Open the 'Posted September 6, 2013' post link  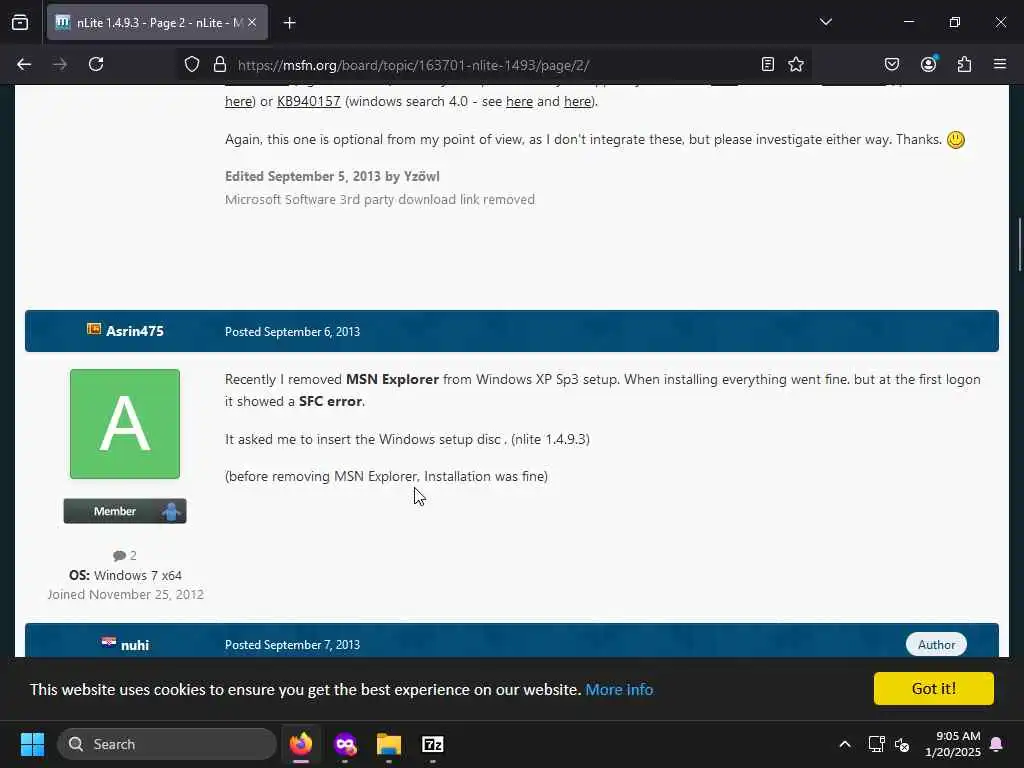[292, 332]
